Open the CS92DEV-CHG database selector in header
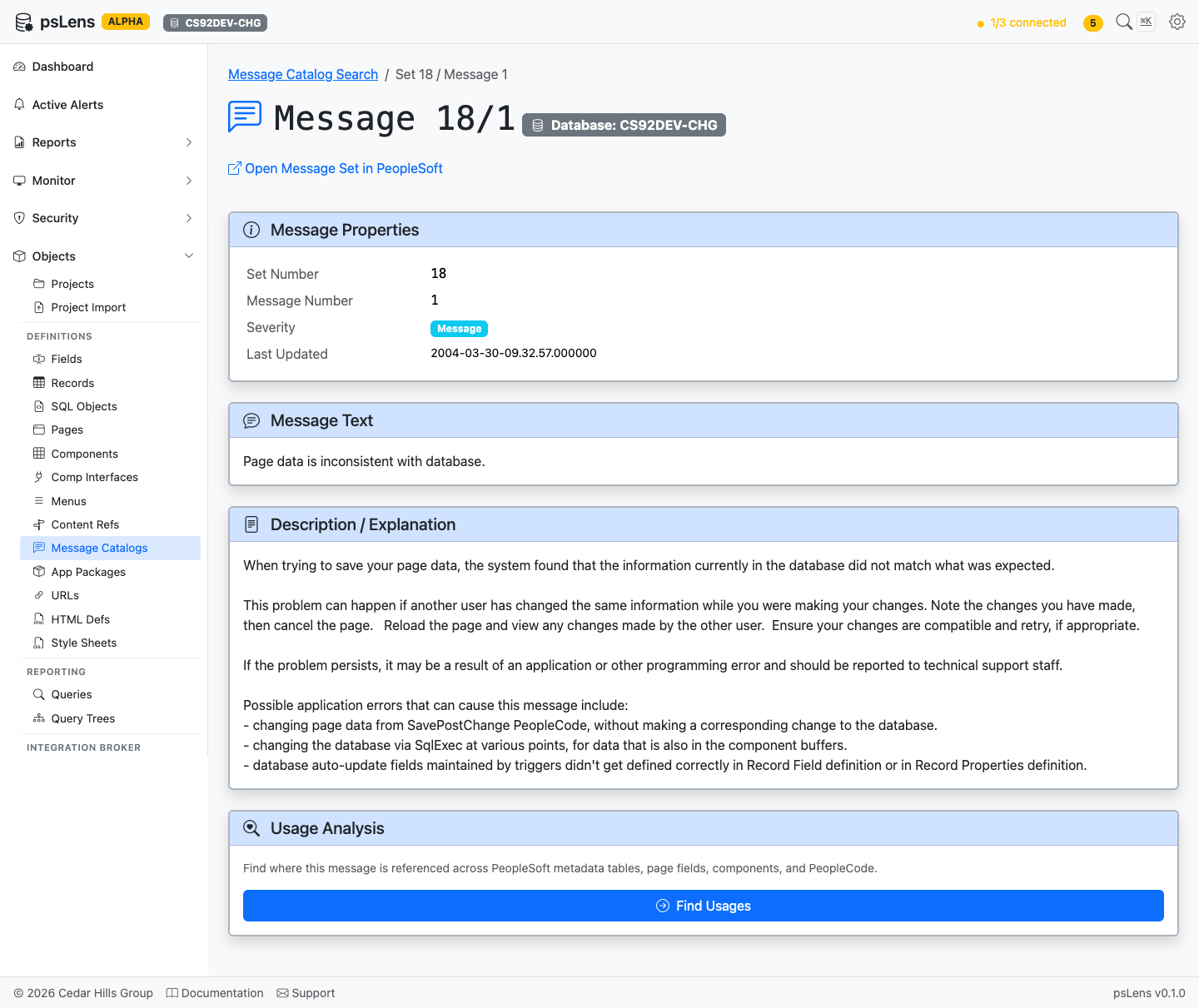The image size is (1199, 1008). pos(215,22)
